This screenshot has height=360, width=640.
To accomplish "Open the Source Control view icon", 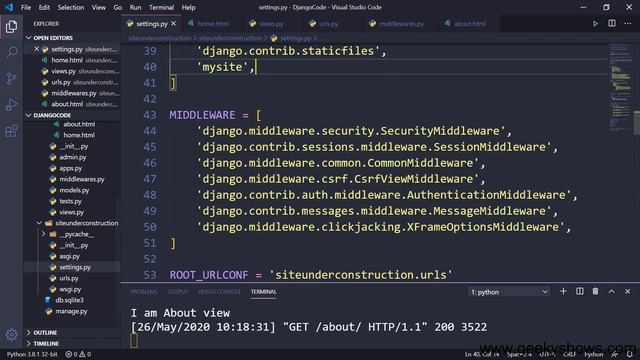I will 11,78.
